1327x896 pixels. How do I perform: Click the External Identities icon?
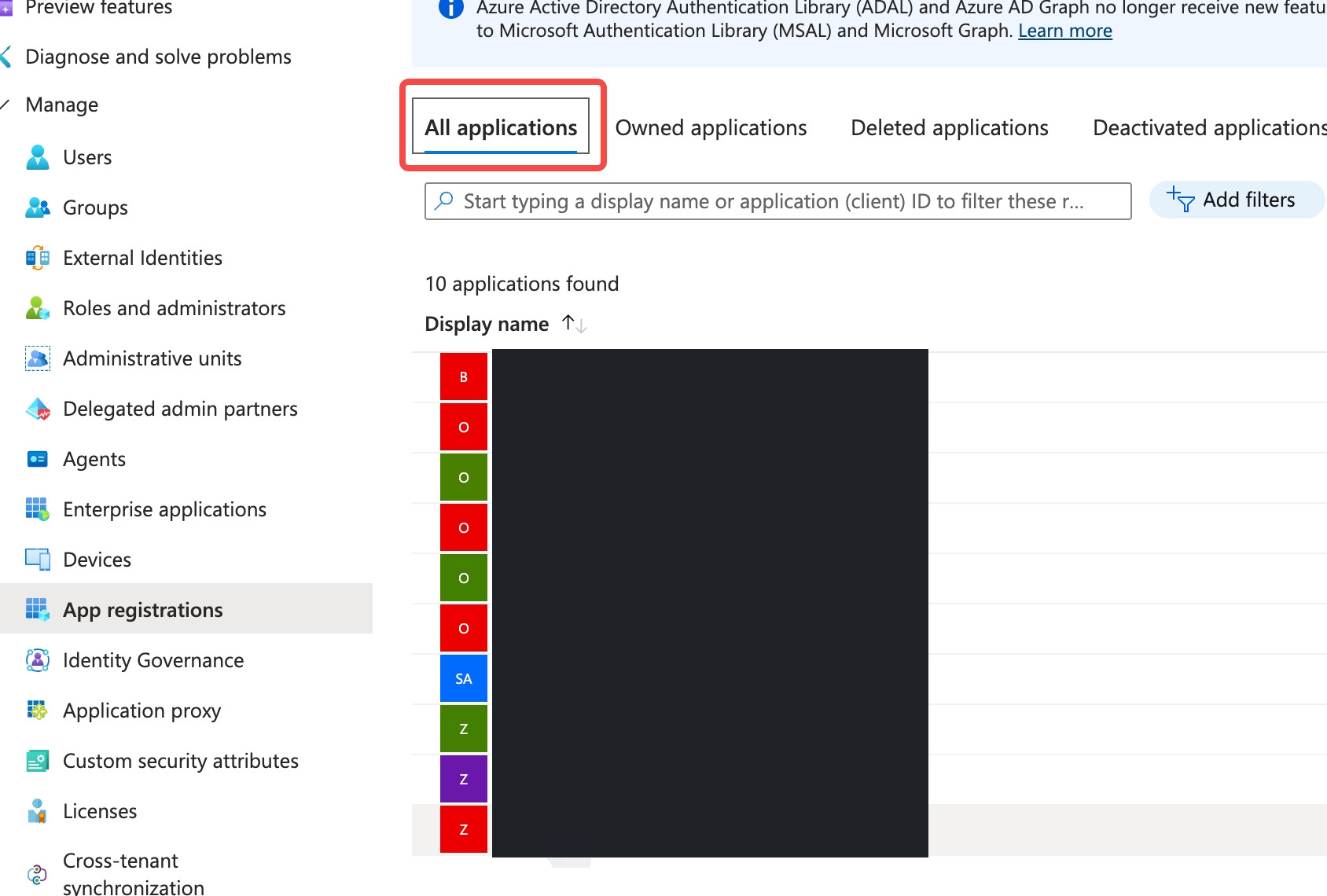click(38, 258)
